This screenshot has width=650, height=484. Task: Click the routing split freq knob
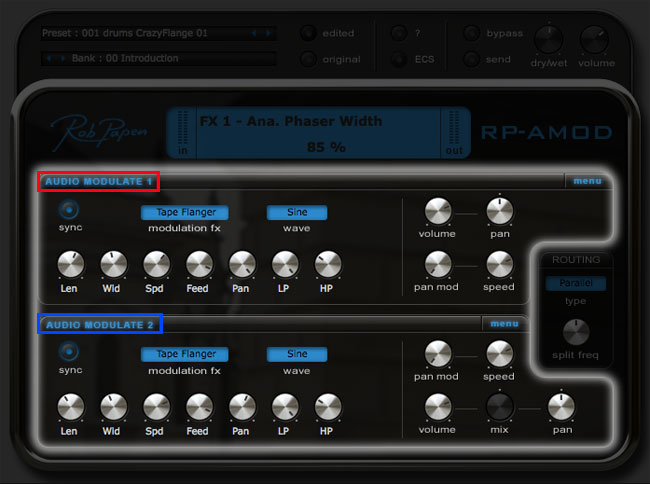[x=576, y=332]
